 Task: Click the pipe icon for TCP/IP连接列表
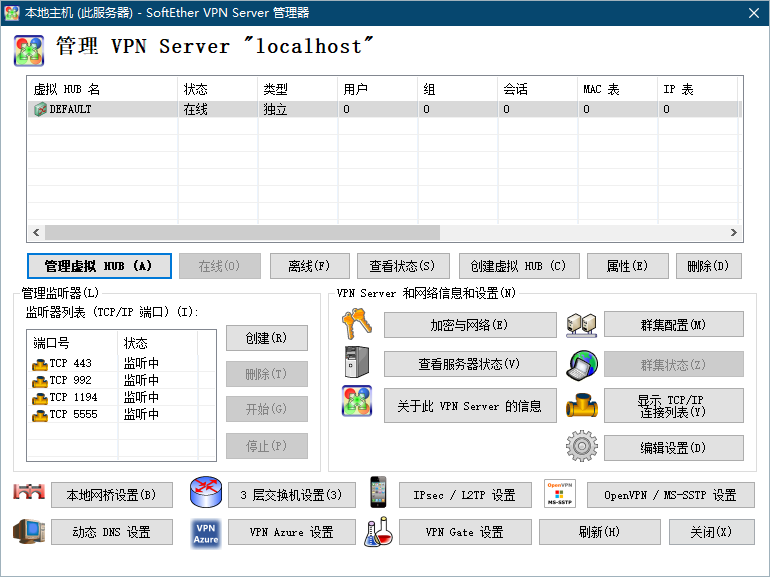point(581,405)
